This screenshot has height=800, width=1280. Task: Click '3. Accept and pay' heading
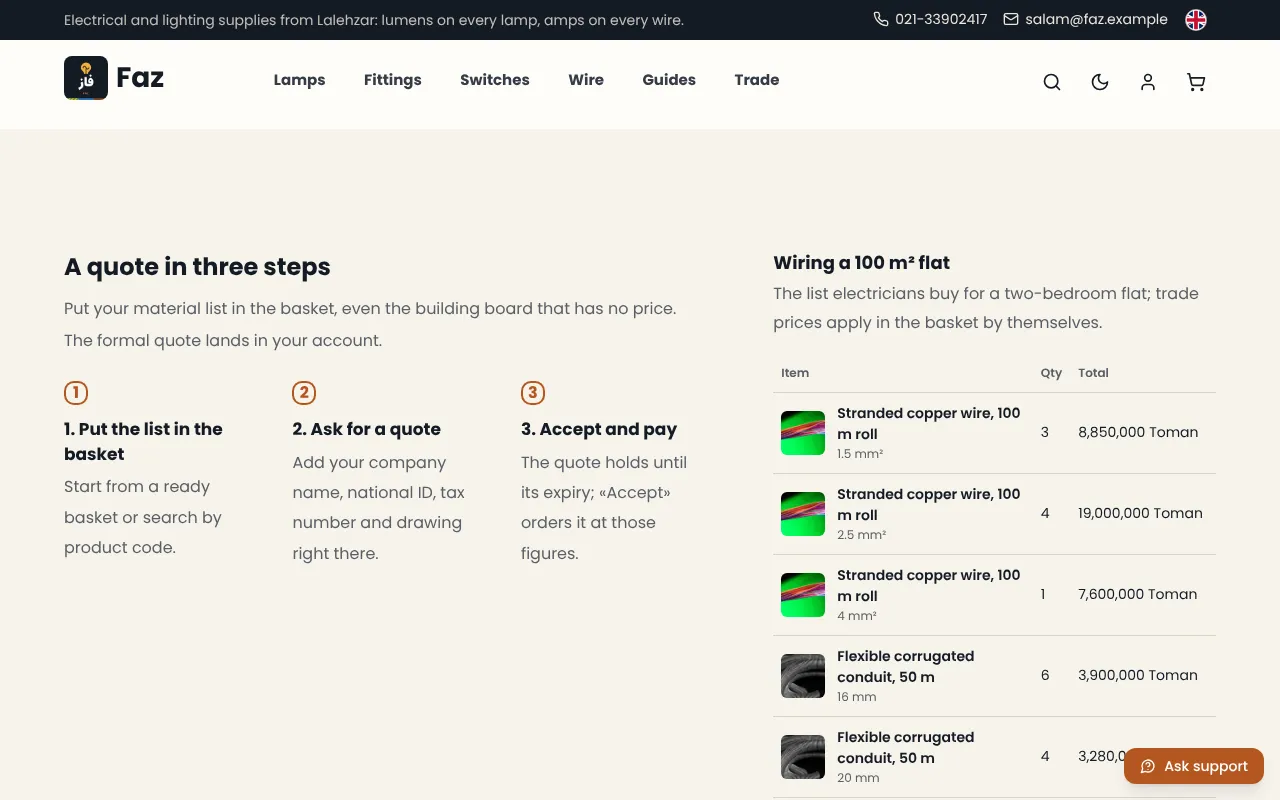tap(599, 429)
